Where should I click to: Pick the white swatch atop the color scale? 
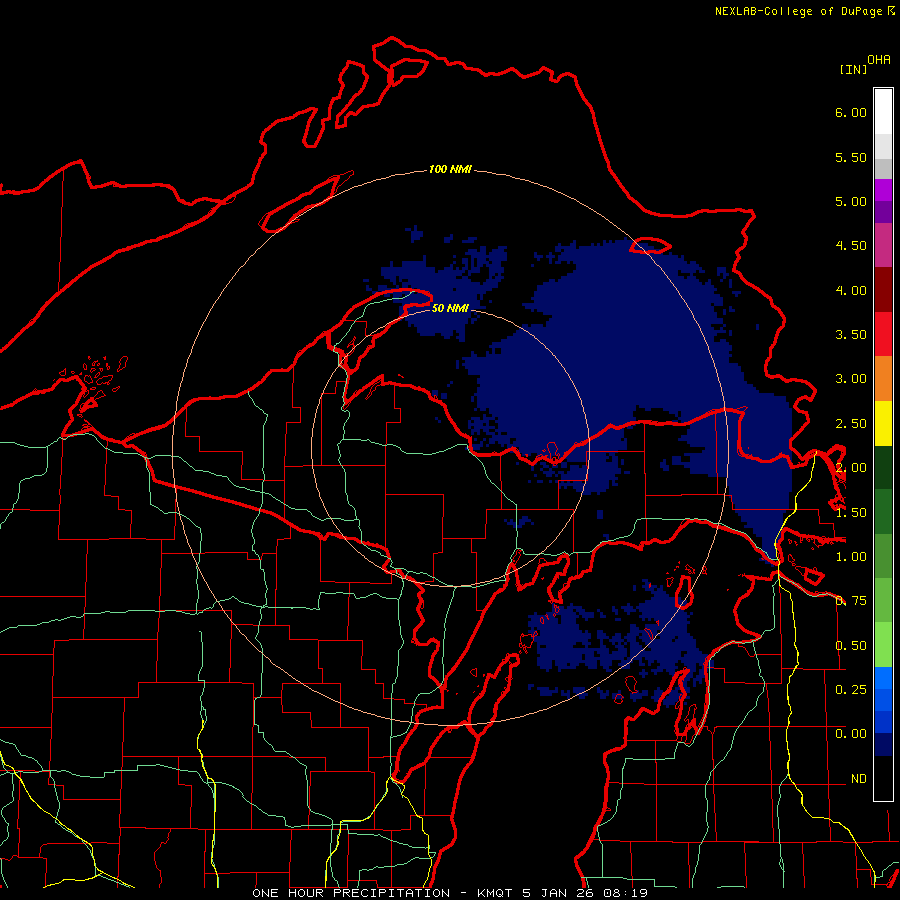pyautogui.click(x=883, y=112)
